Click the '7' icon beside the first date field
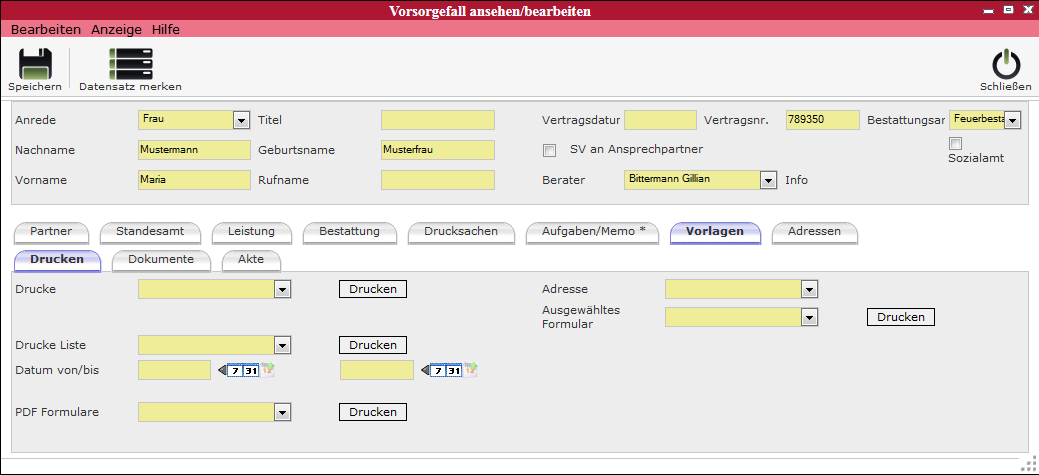The height and width of the screenshot is (475, 1039). tap(235, 370)
